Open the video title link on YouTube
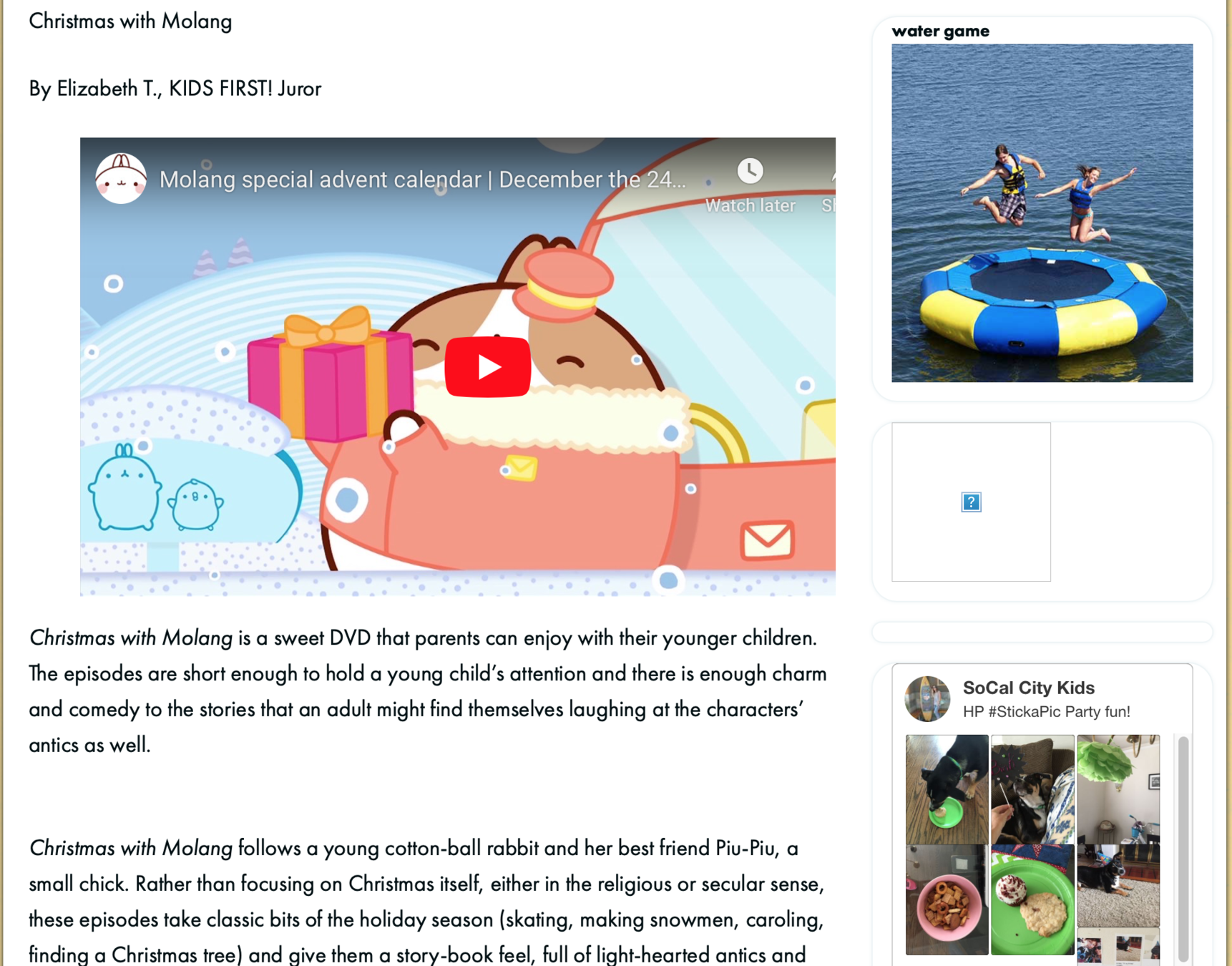 tap(422, 179)
